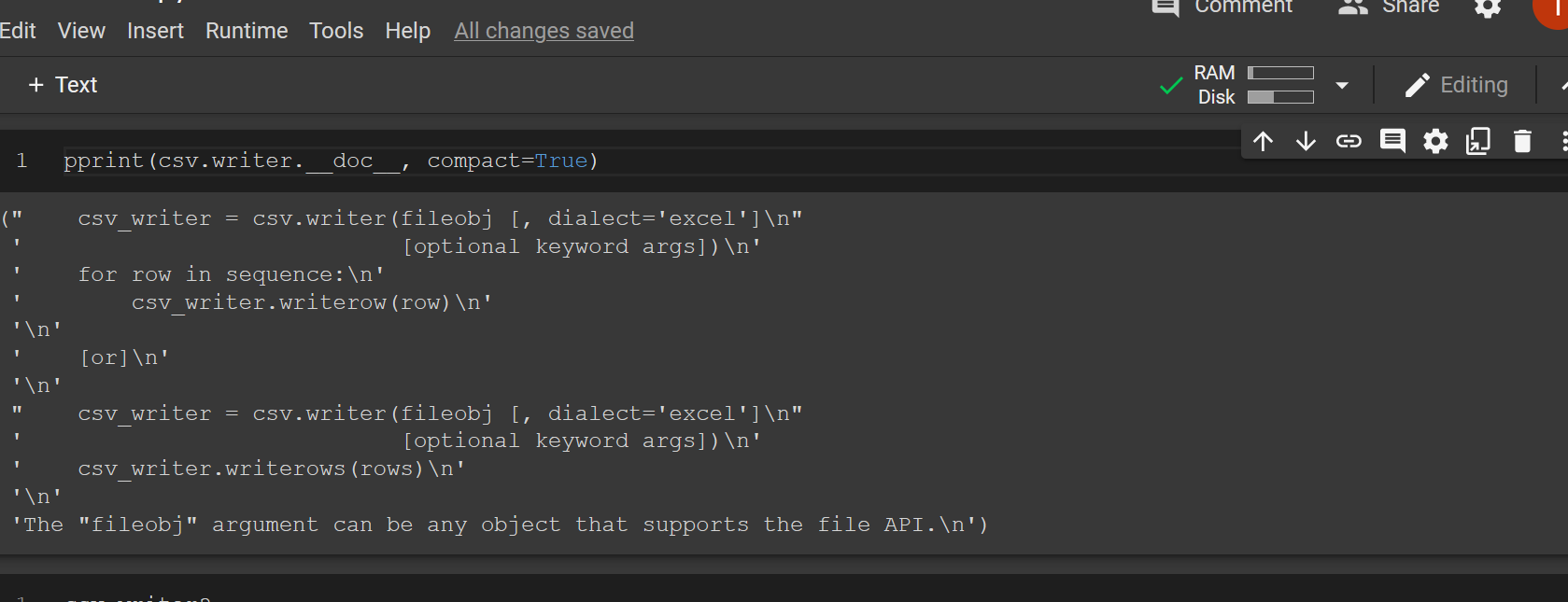The width and height of the screenshot is (1568, 602).
Task: Move the code cell down
Action: pyautogui.click(x=1306, y=141)
